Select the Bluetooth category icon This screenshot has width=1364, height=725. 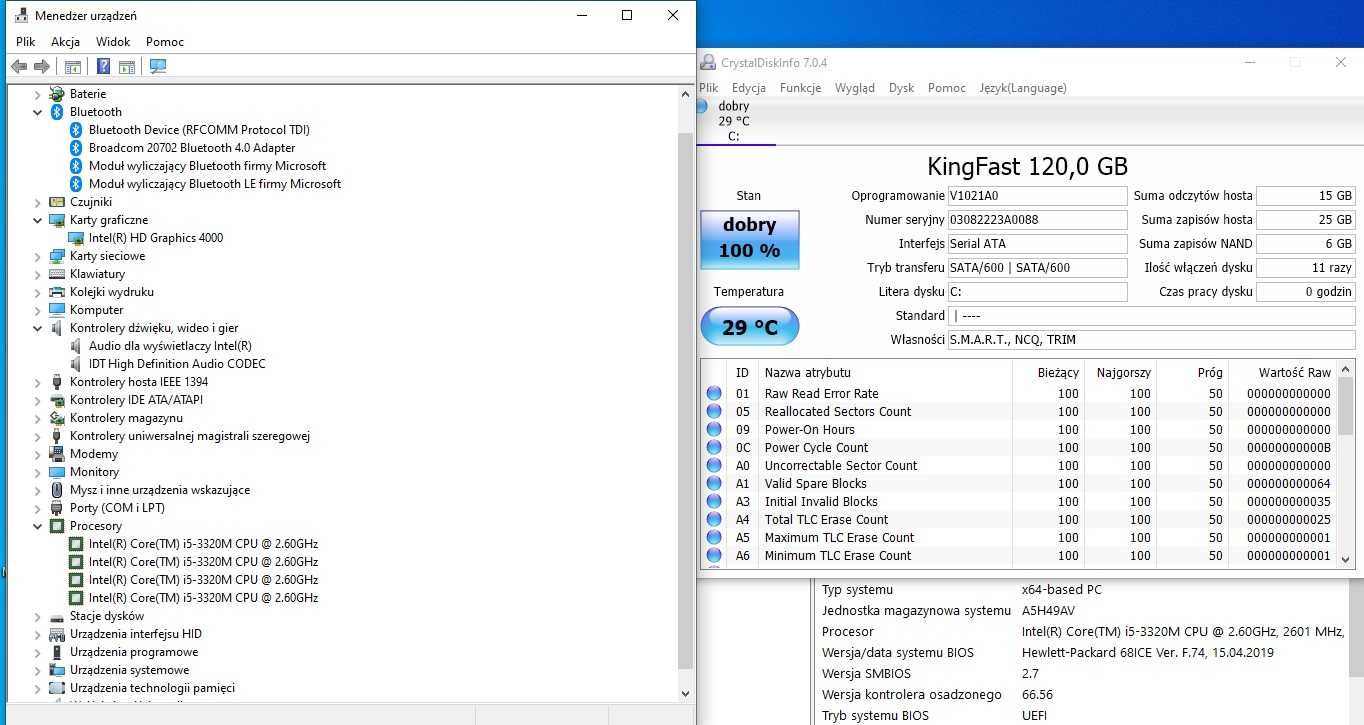point(57,112)
